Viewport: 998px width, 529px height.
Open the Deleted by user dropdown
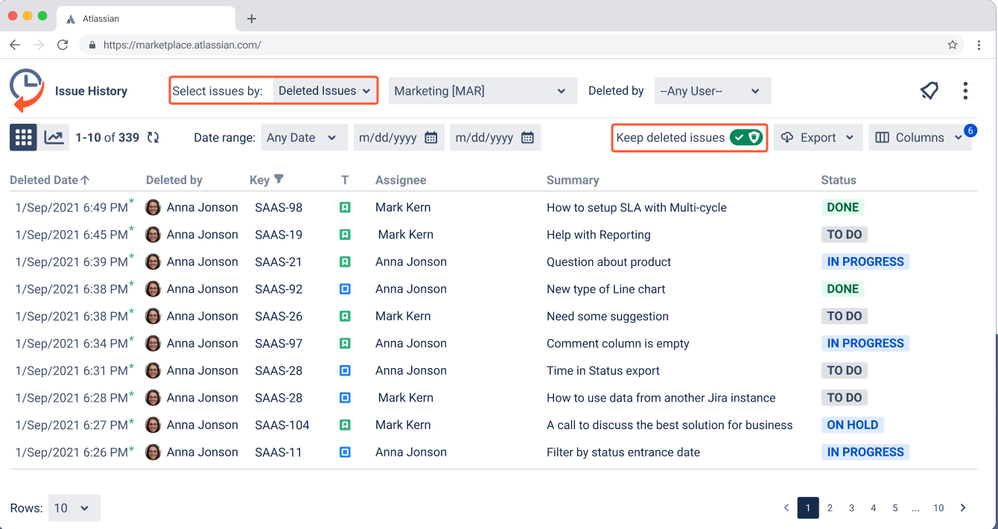(712, 91)
